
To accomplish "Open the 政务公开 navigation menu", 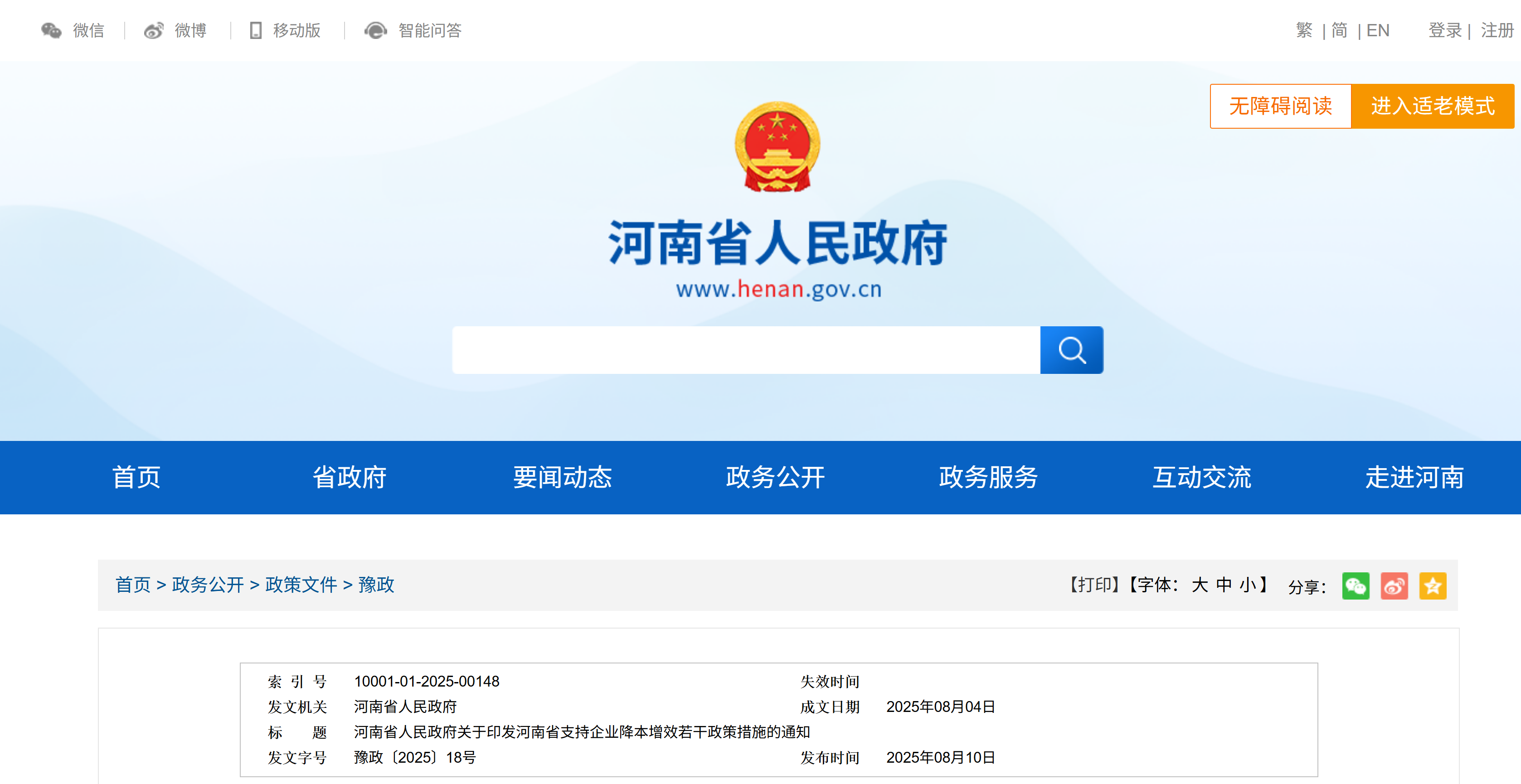I will point(775,477).
